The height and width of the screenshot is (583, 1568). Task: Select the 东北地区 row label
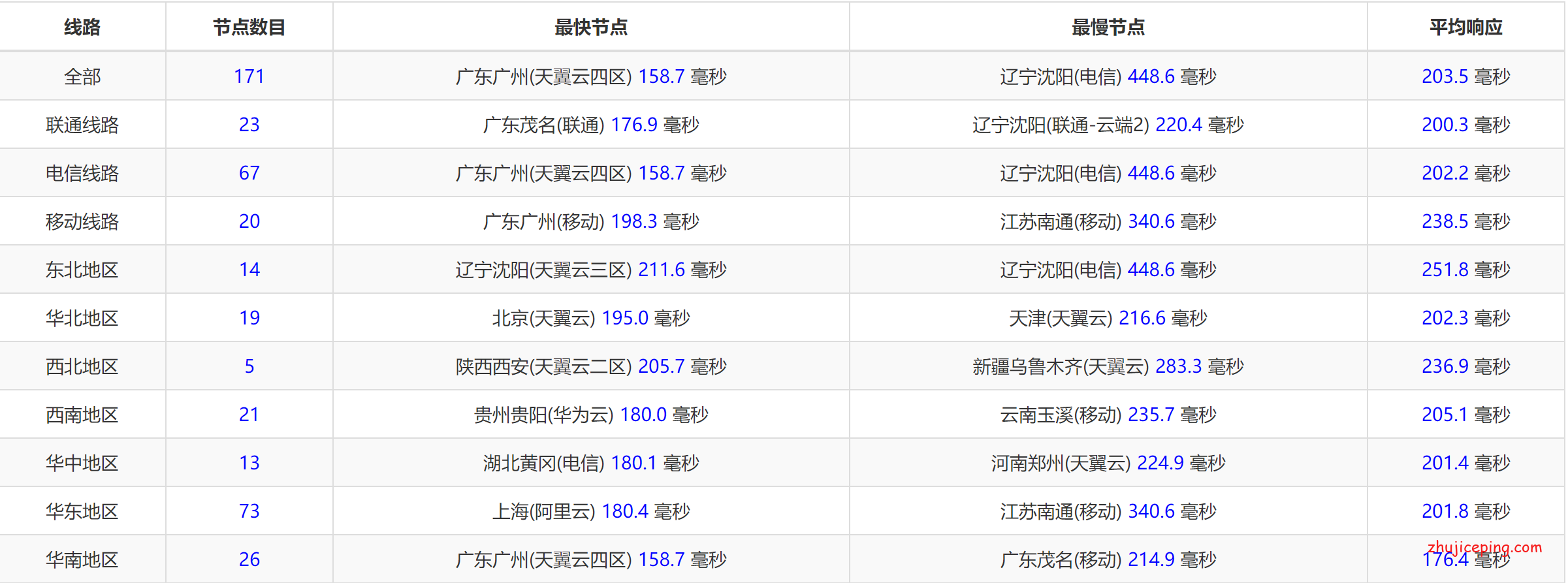pyautogui.click(x=82, y=270)
